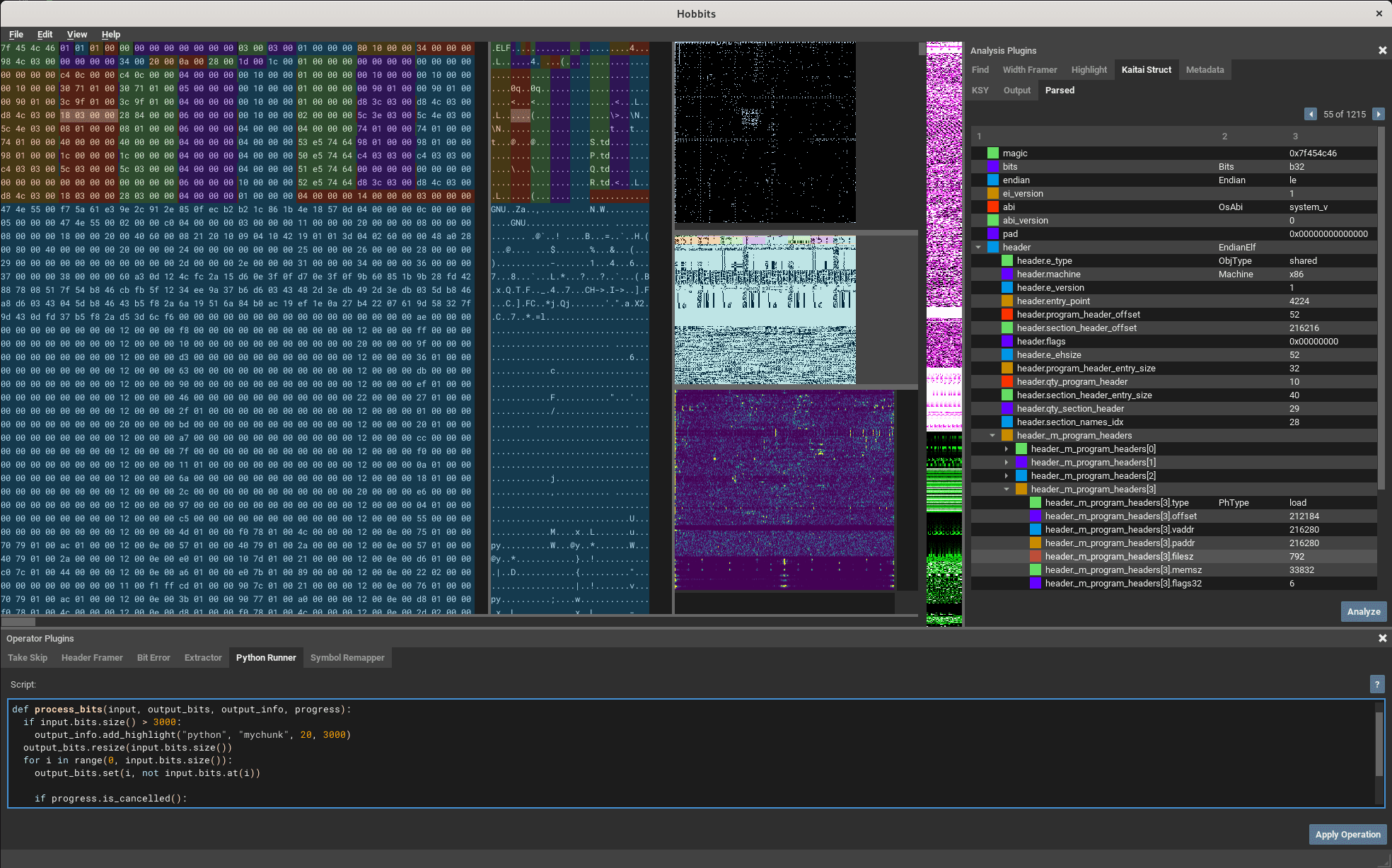Toggle the Parsed view tab
Viewport: 1392px width, 868px height.
(1060, 91)
